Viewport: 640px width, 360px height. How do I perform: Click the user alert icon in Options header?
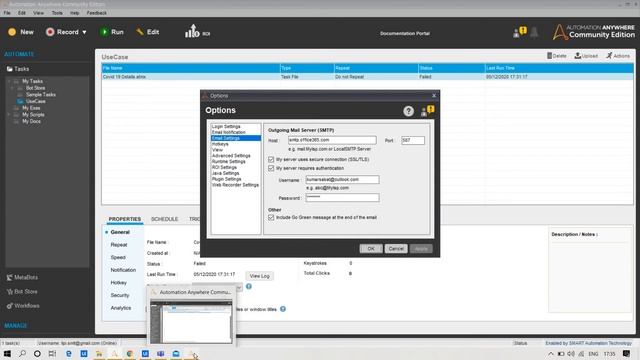pos(427,111)
